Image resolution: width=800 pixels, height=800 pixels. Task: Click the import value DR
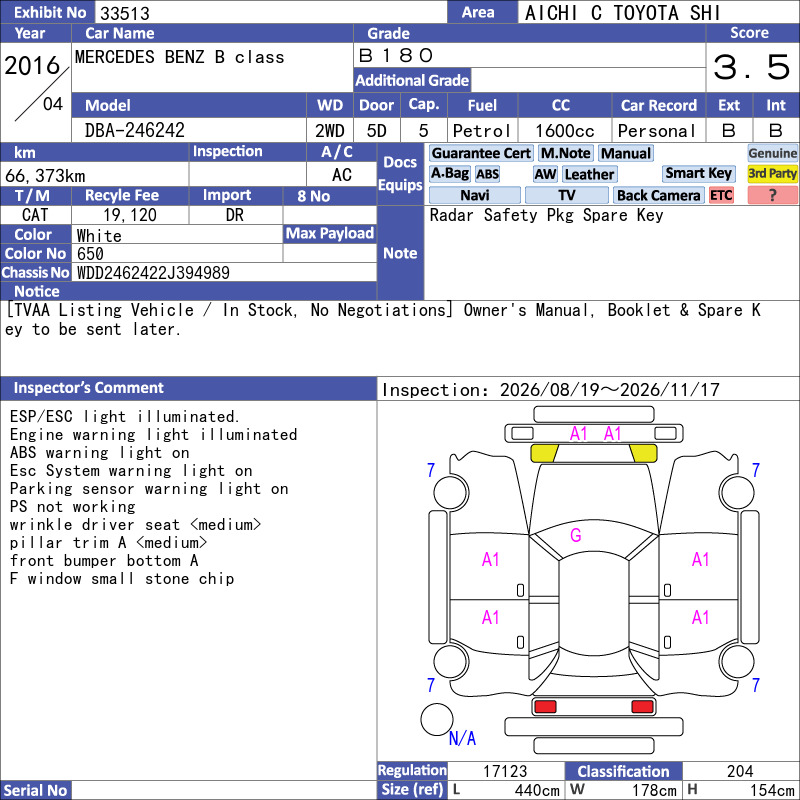[x=235, y=215]
